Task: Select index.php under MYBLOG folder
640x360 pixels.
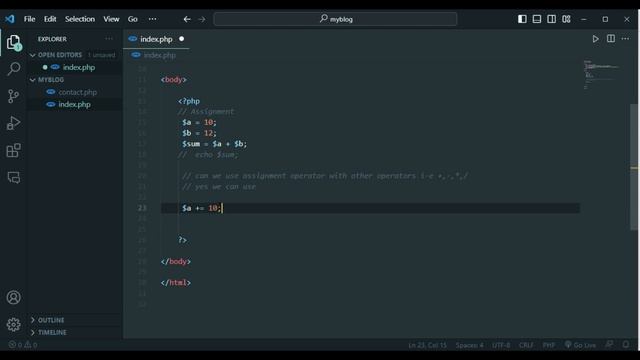Action: pyautogui.click(x=75, y=104)
